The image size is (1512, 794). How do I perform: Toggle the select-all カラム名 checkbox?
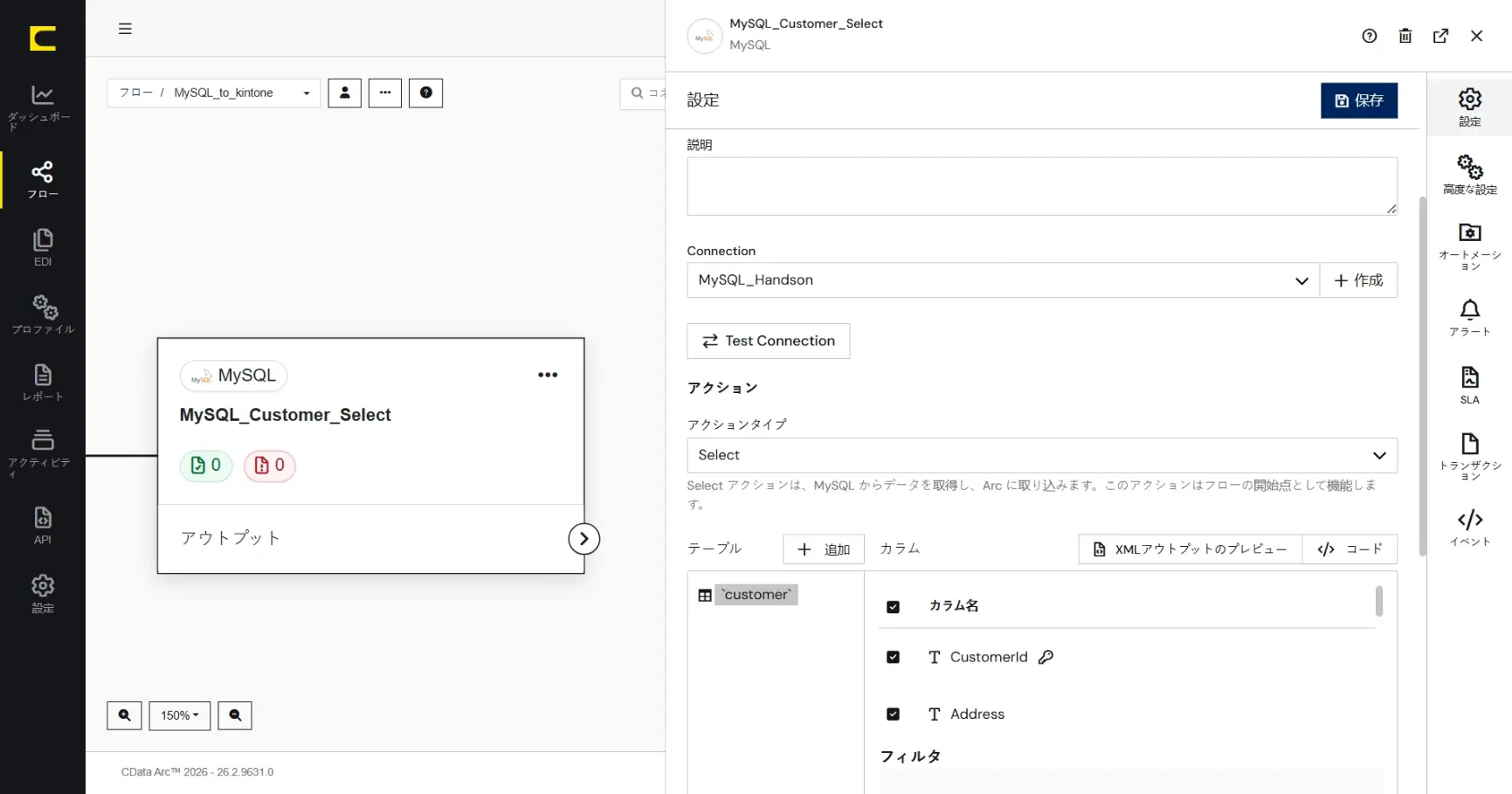coord(893,607)
